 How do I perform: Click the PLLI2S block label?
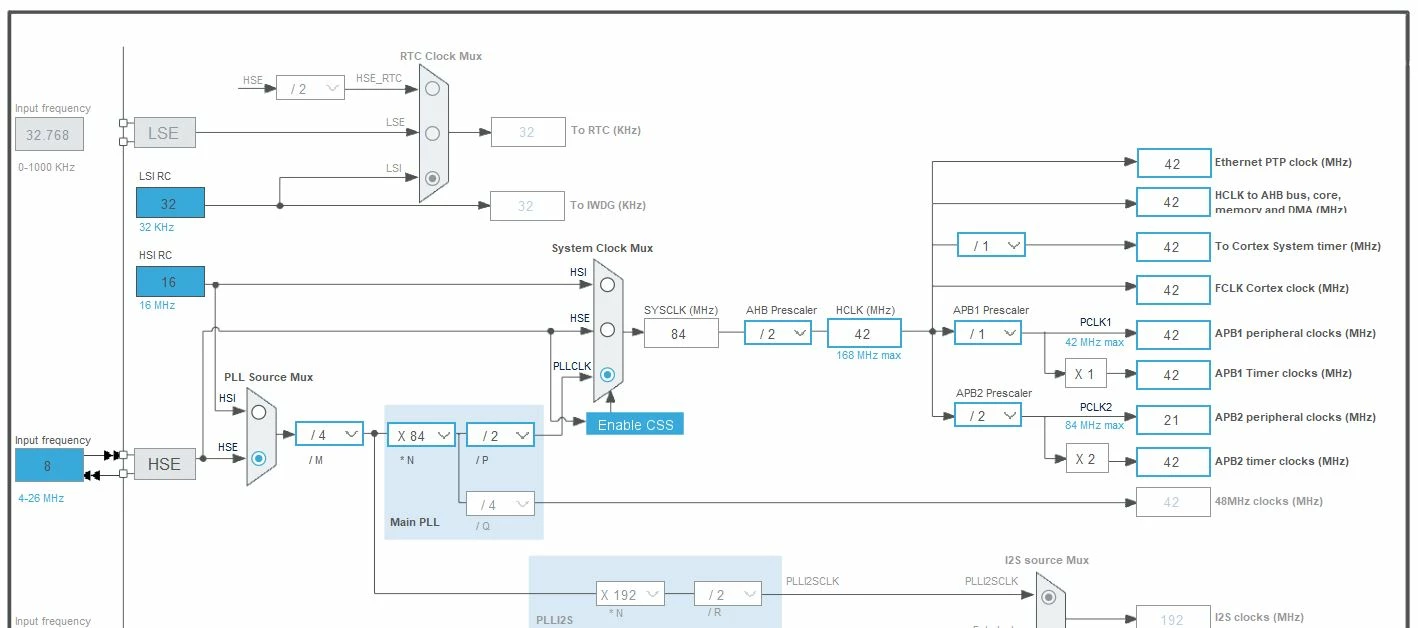pyautogui.click(x=553, y=620)
